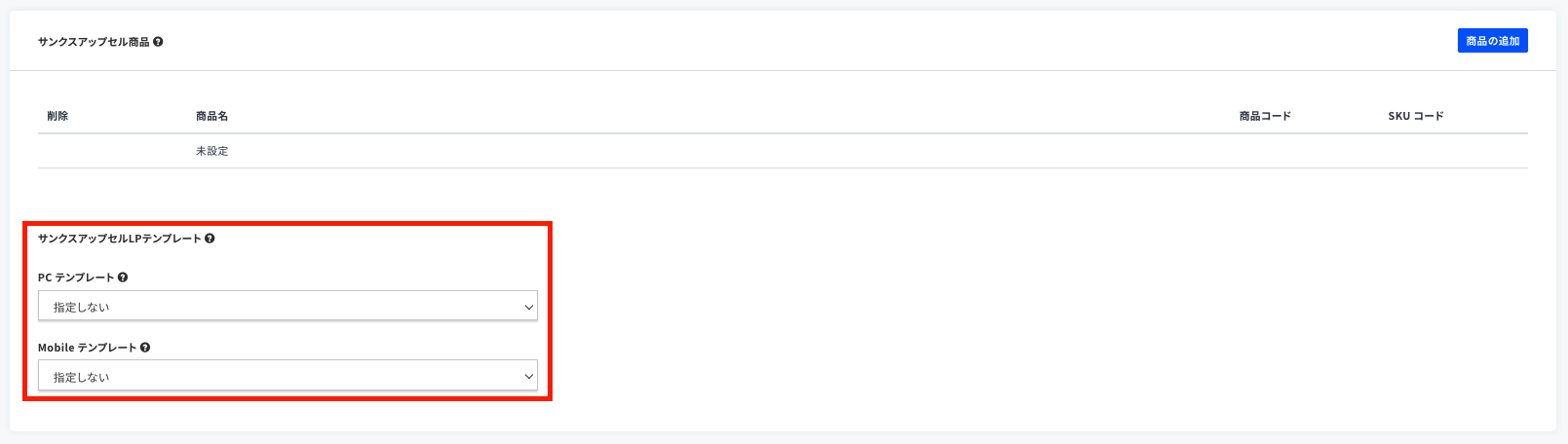Show help tooltip for Mobile テンプレート
Screen dimensions: 1568x444
click(x=145, y=348)
